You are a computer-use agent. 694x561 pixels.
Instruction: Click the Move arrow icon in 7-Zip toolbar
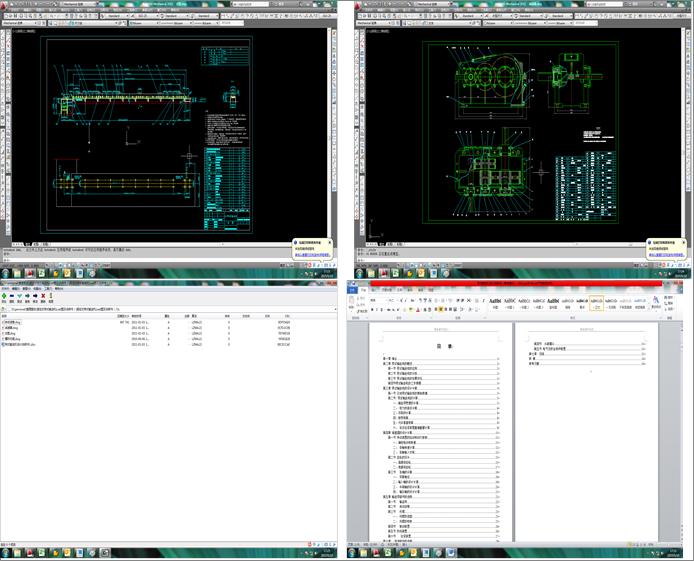pyautogui.click(x=35, y=296)
